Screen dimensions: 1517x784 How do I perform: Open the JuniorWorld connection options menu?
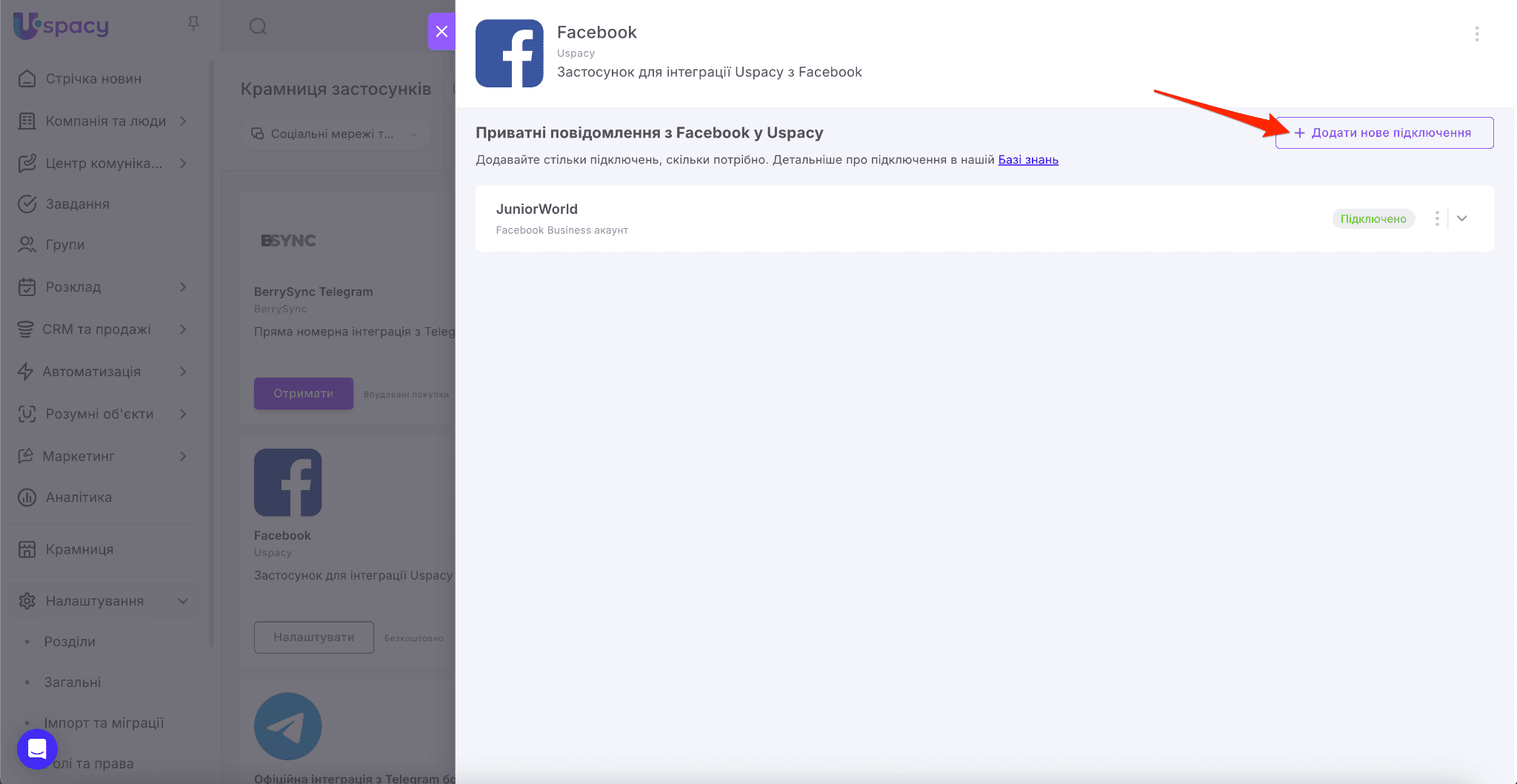pos(1437,218)
